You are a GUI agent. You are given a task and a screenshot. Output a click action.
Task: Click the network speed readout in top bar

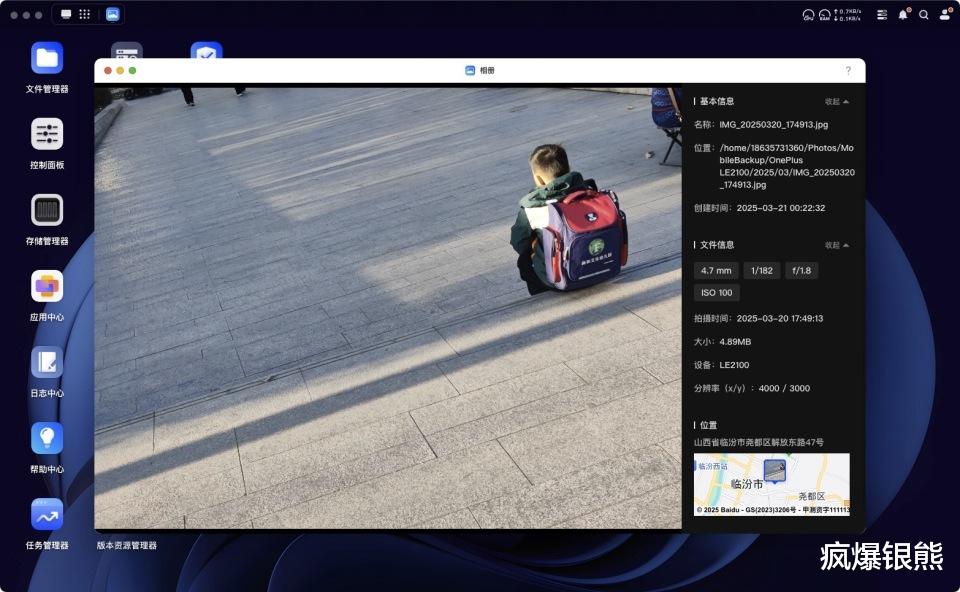tap(847, 15)
